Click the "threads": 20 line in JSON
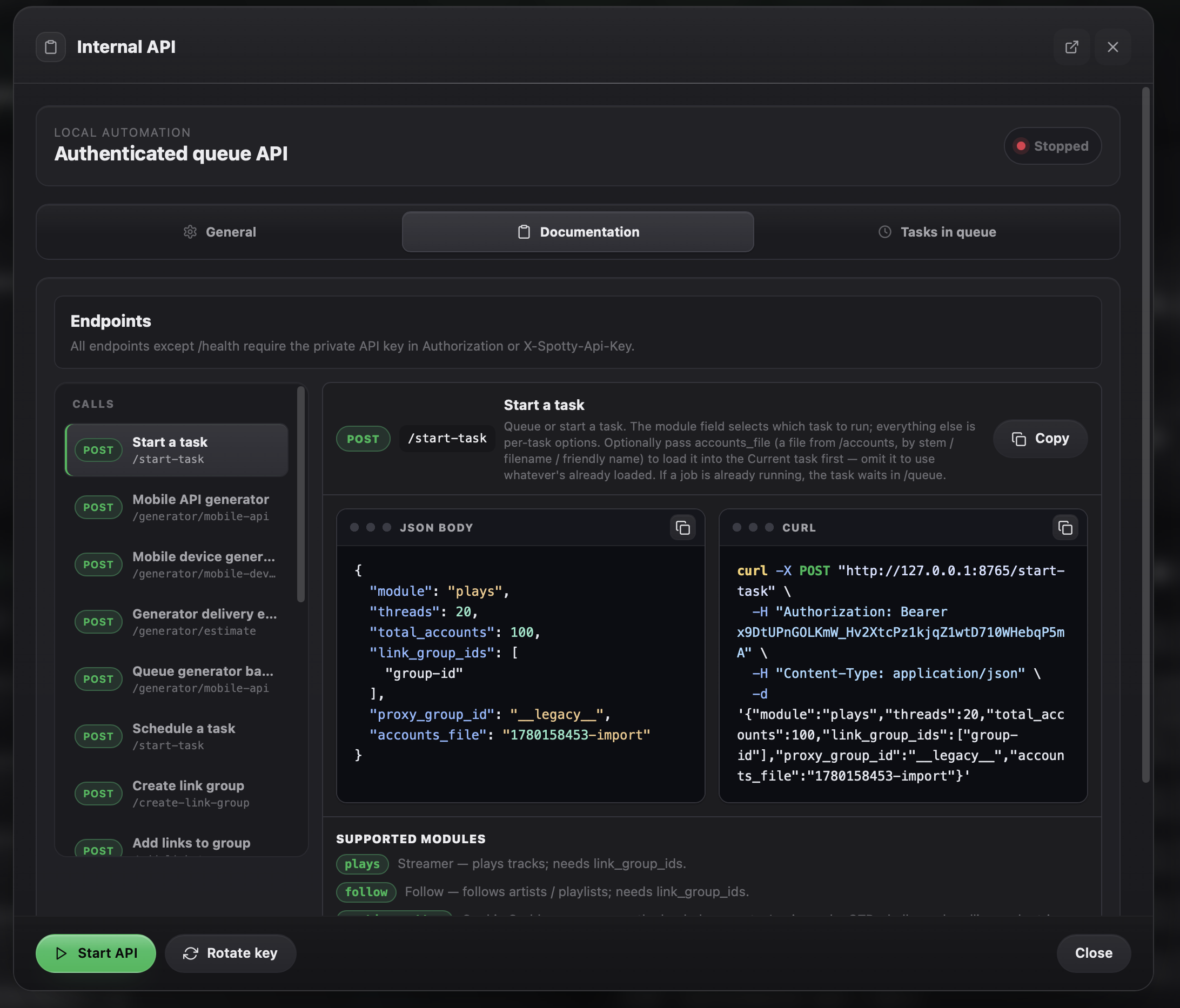 tap(424, 611)
